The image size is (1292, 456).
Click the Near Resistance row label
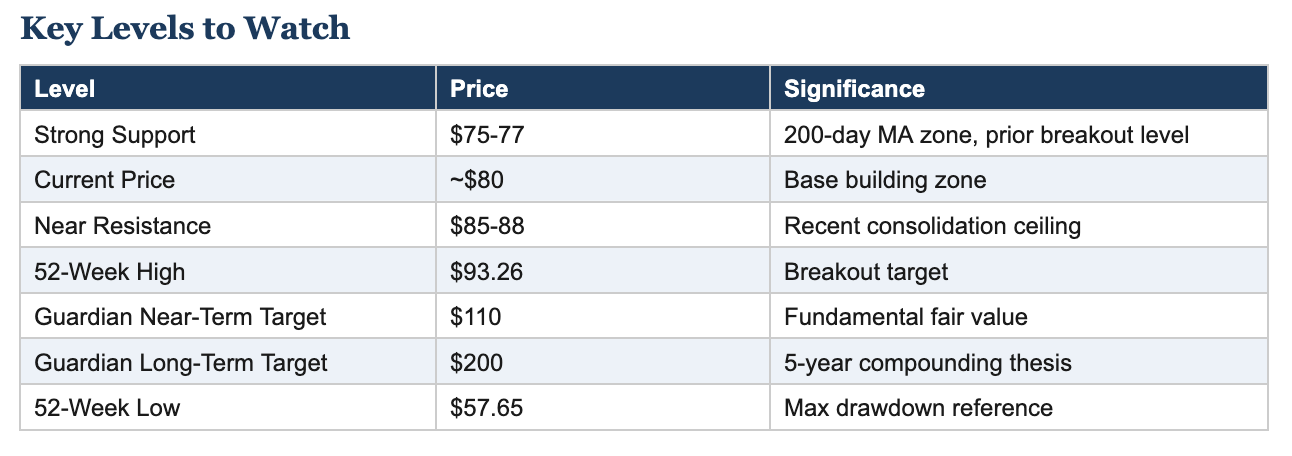(122, 226)
